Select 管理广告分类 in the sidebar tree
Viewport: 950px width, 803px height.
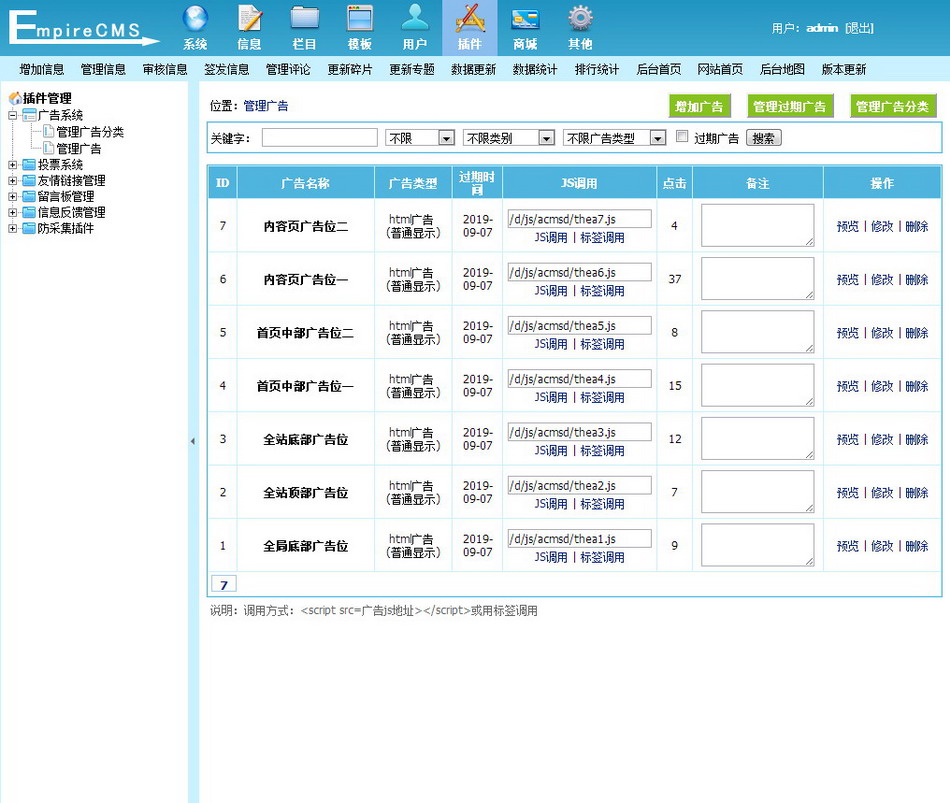90,132
